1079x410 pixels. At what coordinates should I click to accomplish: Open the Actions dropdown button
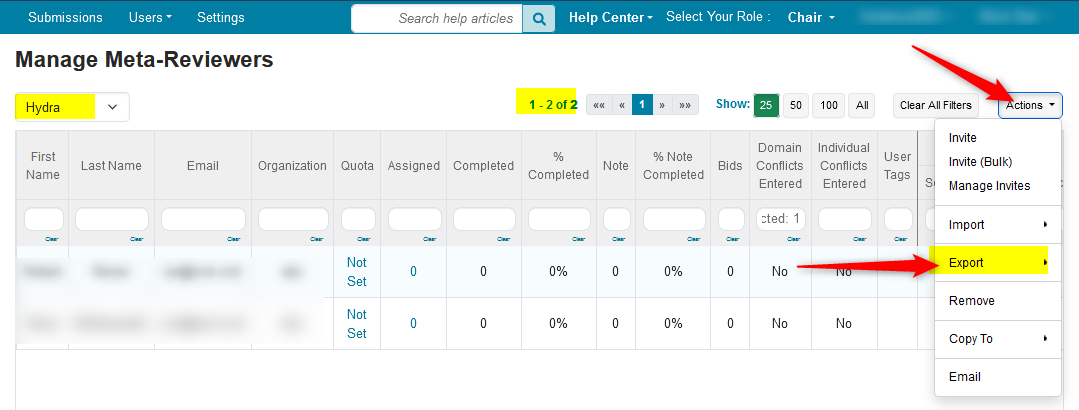click(x=1030, y=105)
